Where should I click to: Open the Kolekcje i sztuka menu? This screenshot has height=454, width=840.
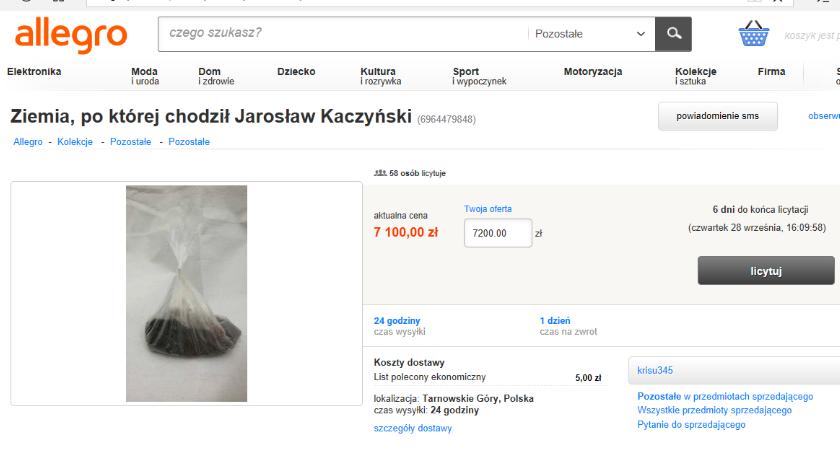[x=696, y=76]
